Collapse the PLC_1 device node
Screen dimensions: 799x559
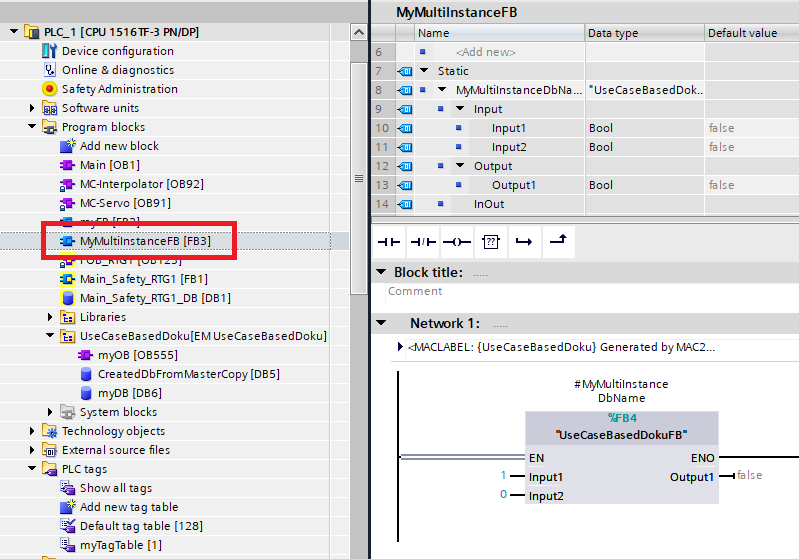coord(14,32)
